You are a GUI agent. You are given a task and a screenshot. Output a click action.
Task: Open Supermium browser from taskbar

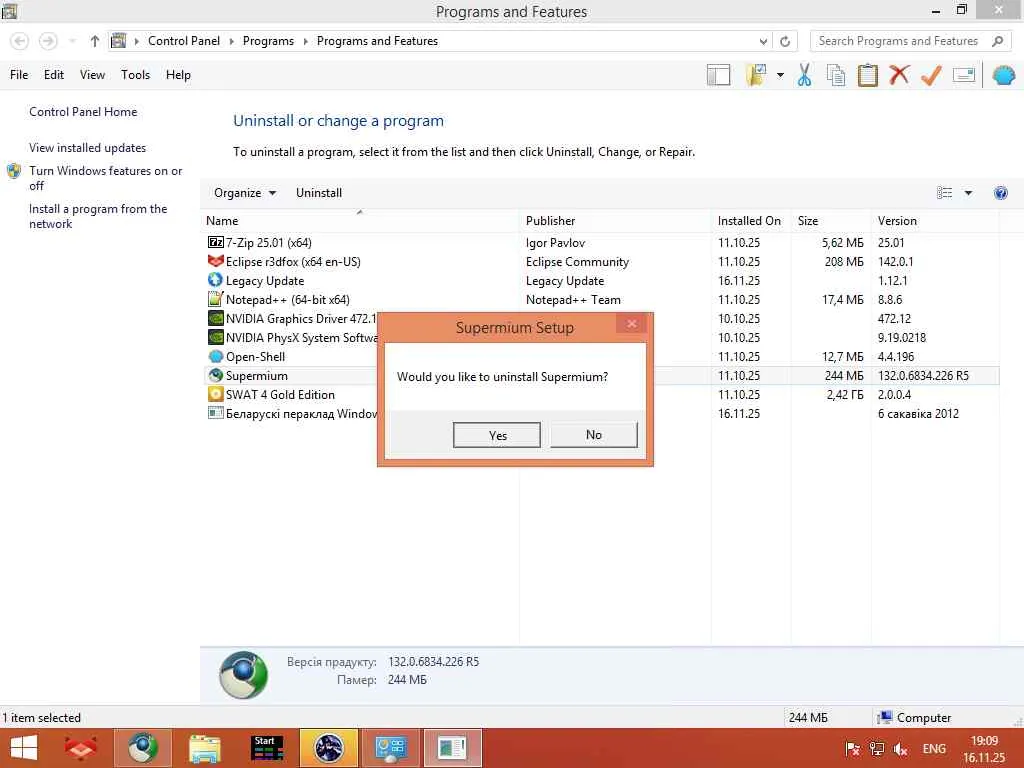(143, 748)
